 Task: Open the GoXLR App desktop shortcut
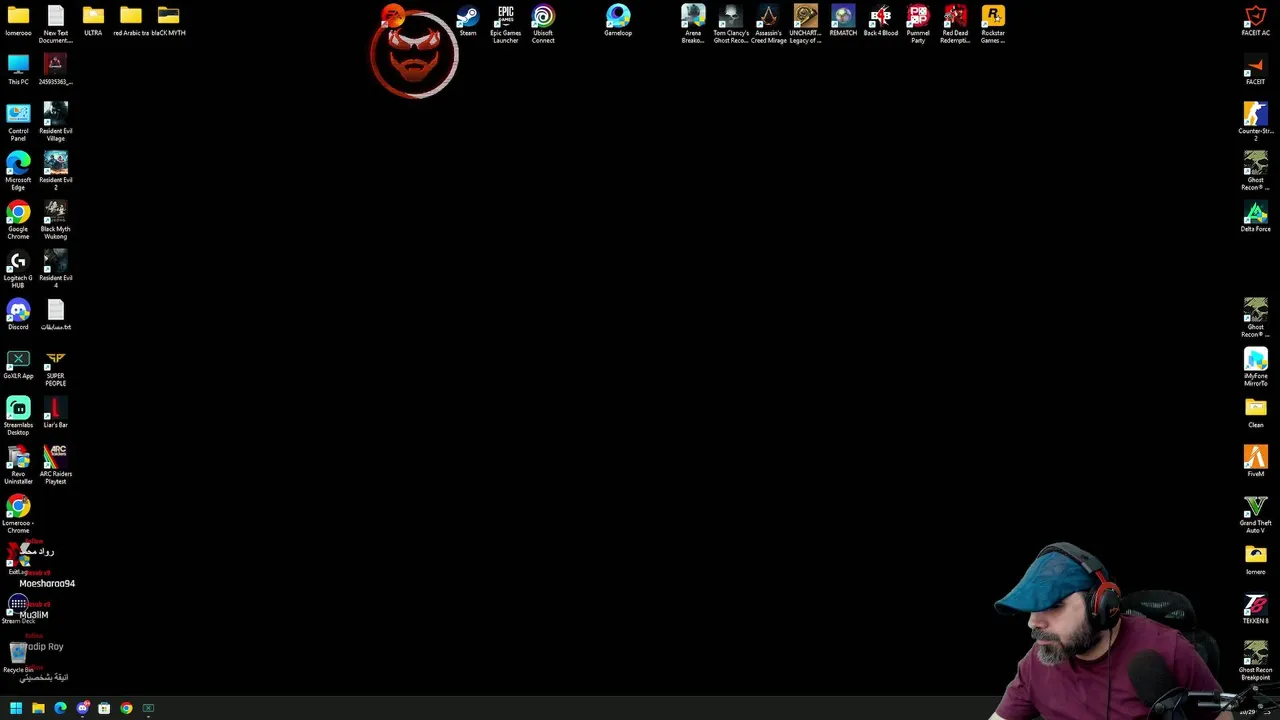(x=18, y=364)
